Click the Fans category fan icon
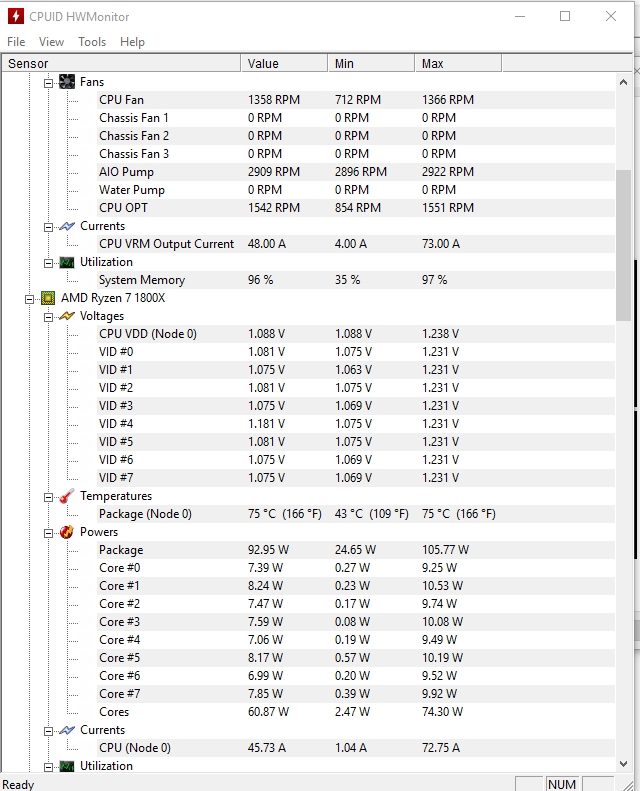Viewport: 640px width, 791px height. tap(67, 82)
